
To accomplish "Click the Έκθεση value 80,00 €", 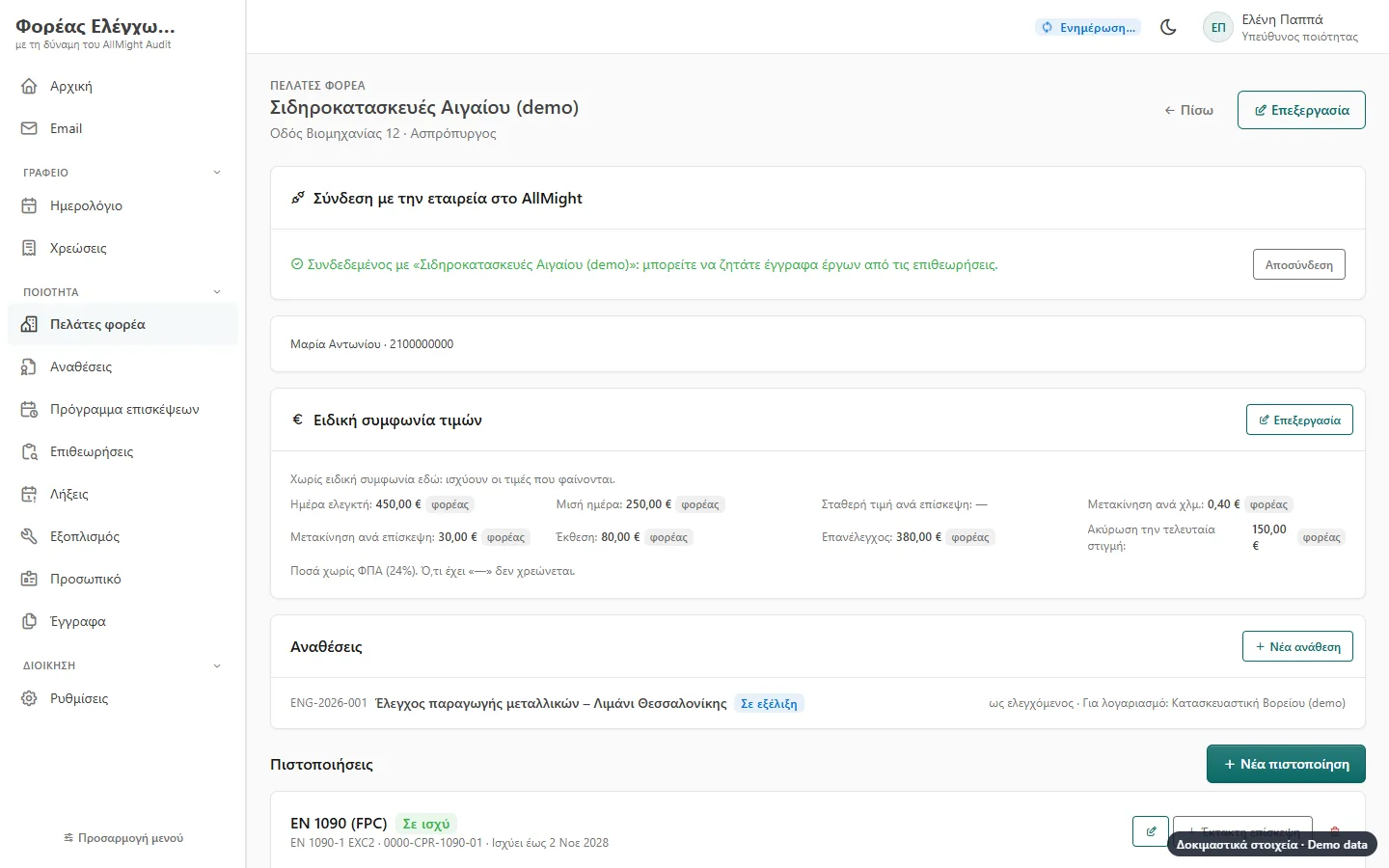I will [x=620, y=537].
